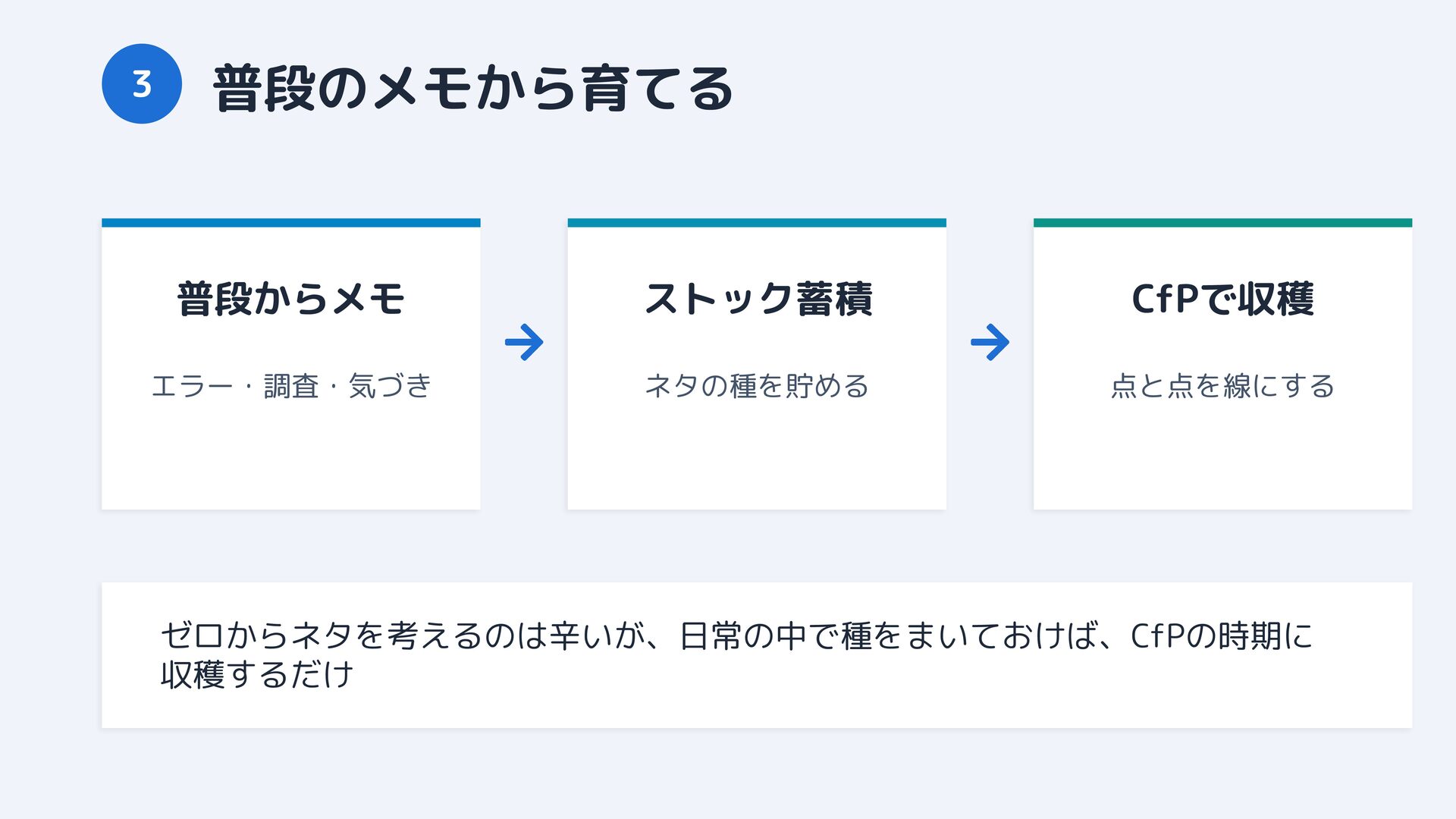Click the 点と点を線にする subtitle text
This screenshot has height=819, width=1456.
1222,386
